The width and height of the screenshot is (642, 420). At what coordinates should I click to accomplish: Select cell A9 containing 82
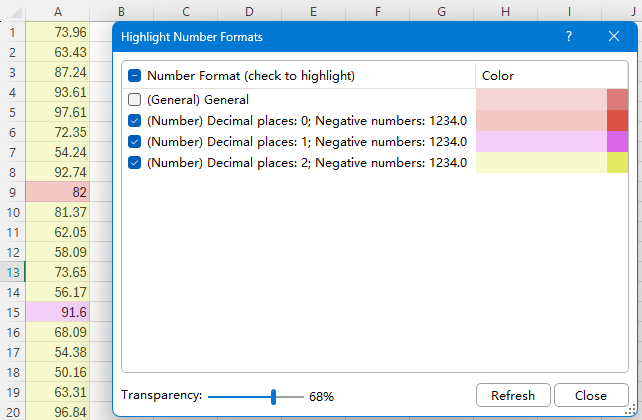(x=57, y=191)
